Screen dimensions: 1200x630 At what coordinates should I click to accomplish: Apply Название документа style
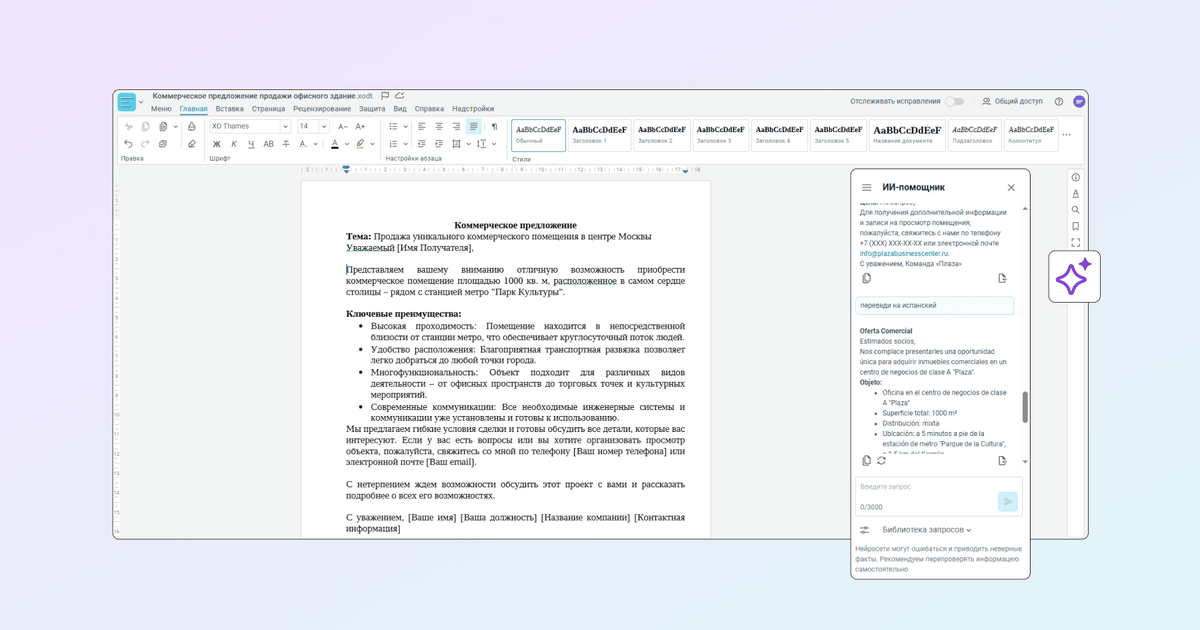tap(907, 135)
